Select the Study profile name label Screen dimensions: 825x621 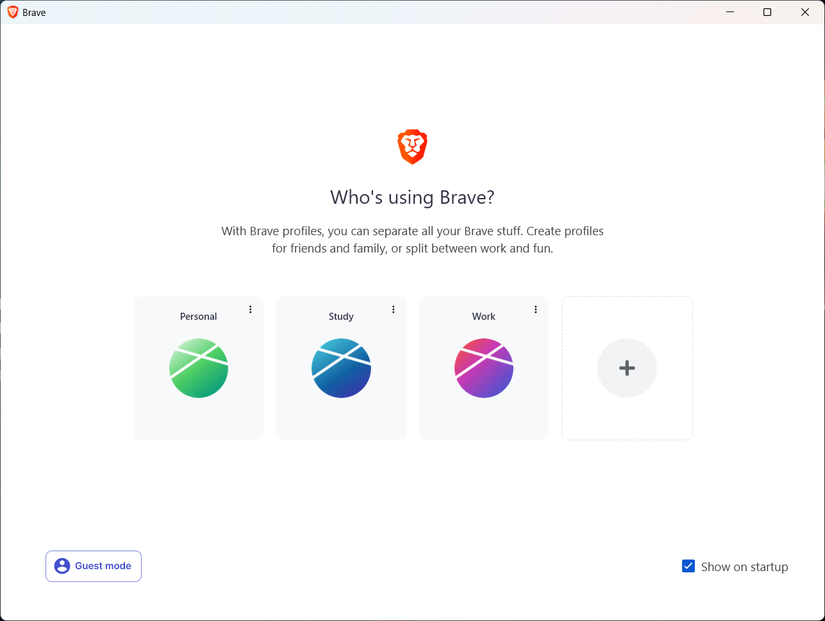click(x=341, y=316)
